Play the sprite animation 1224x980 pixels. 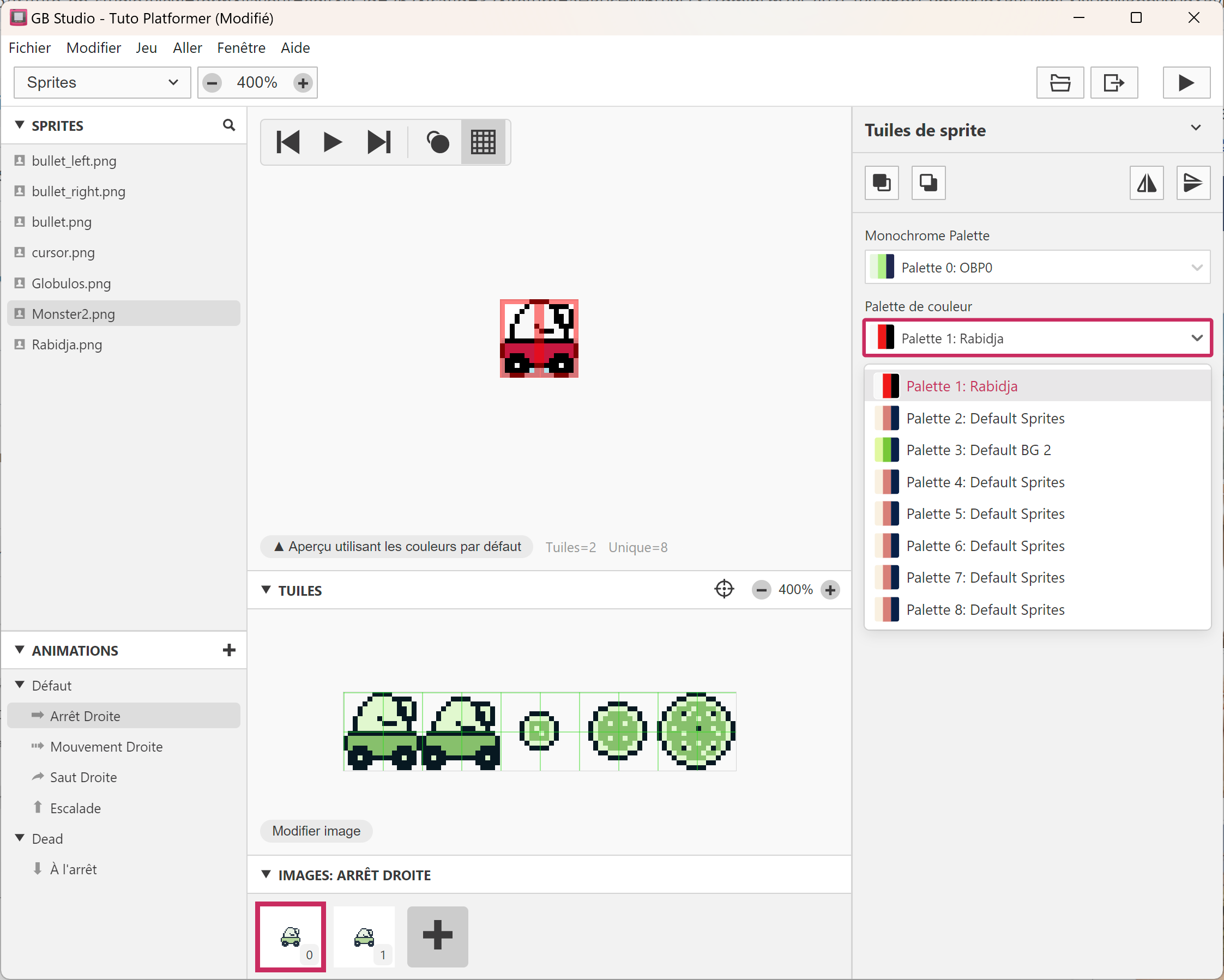(333, 142)
